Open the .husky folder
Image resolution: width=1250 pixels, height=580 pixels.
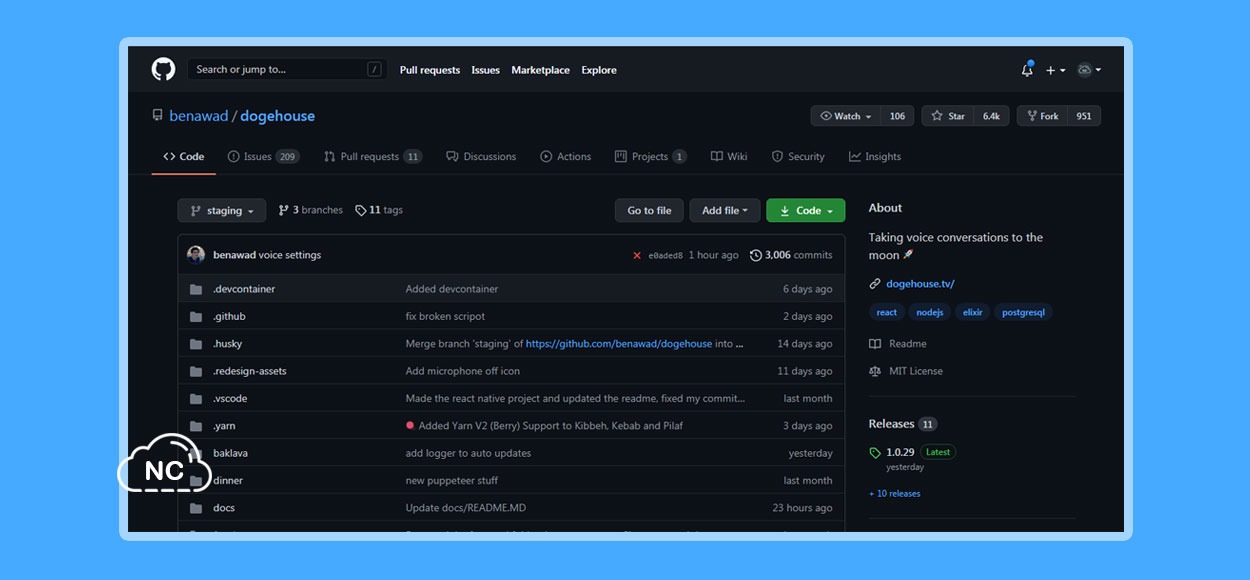pyautogui.click(x=228, y=344)
